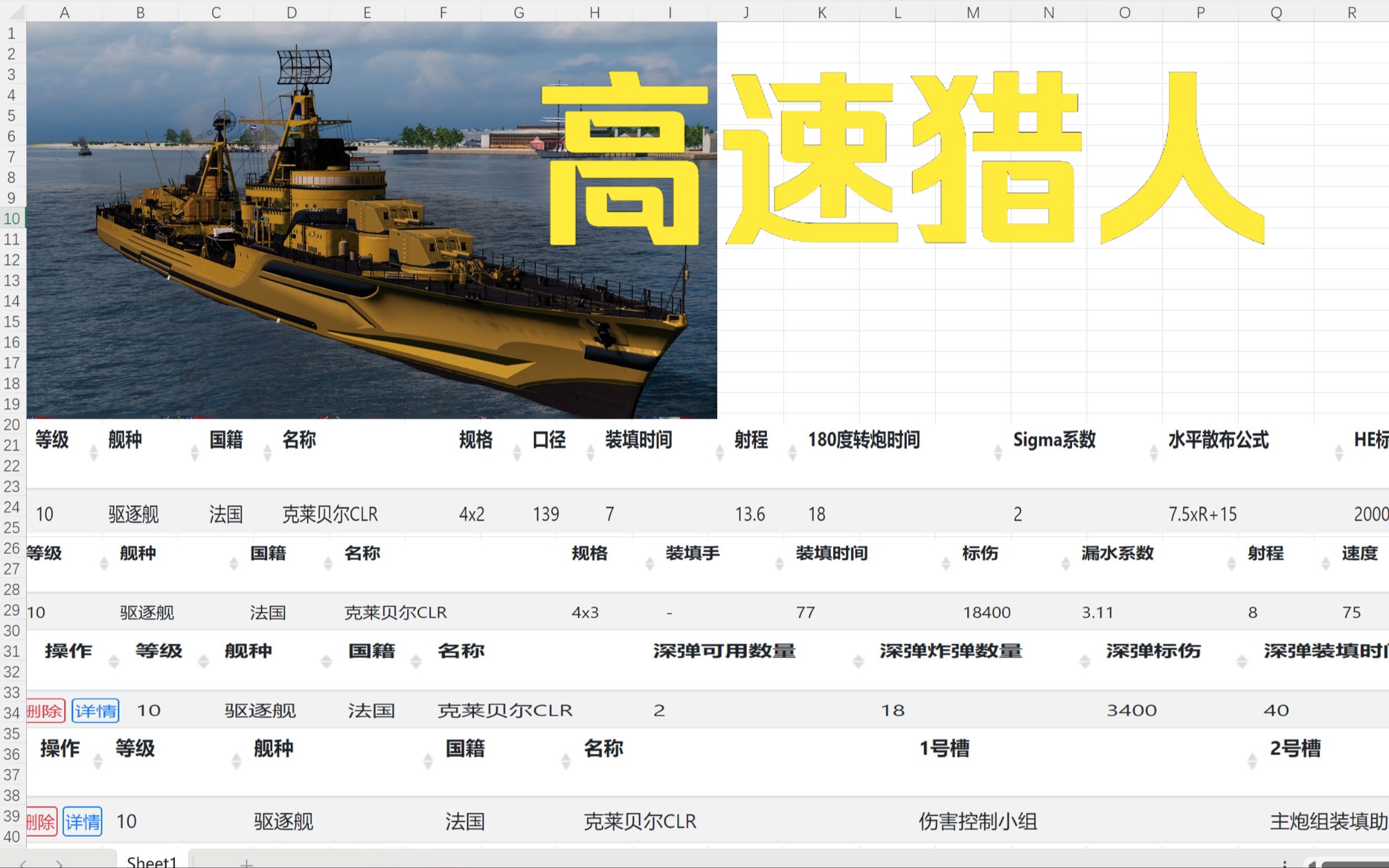
Task: Sort by 1号槽 using its sort arrows
Action: [1253, 761]
